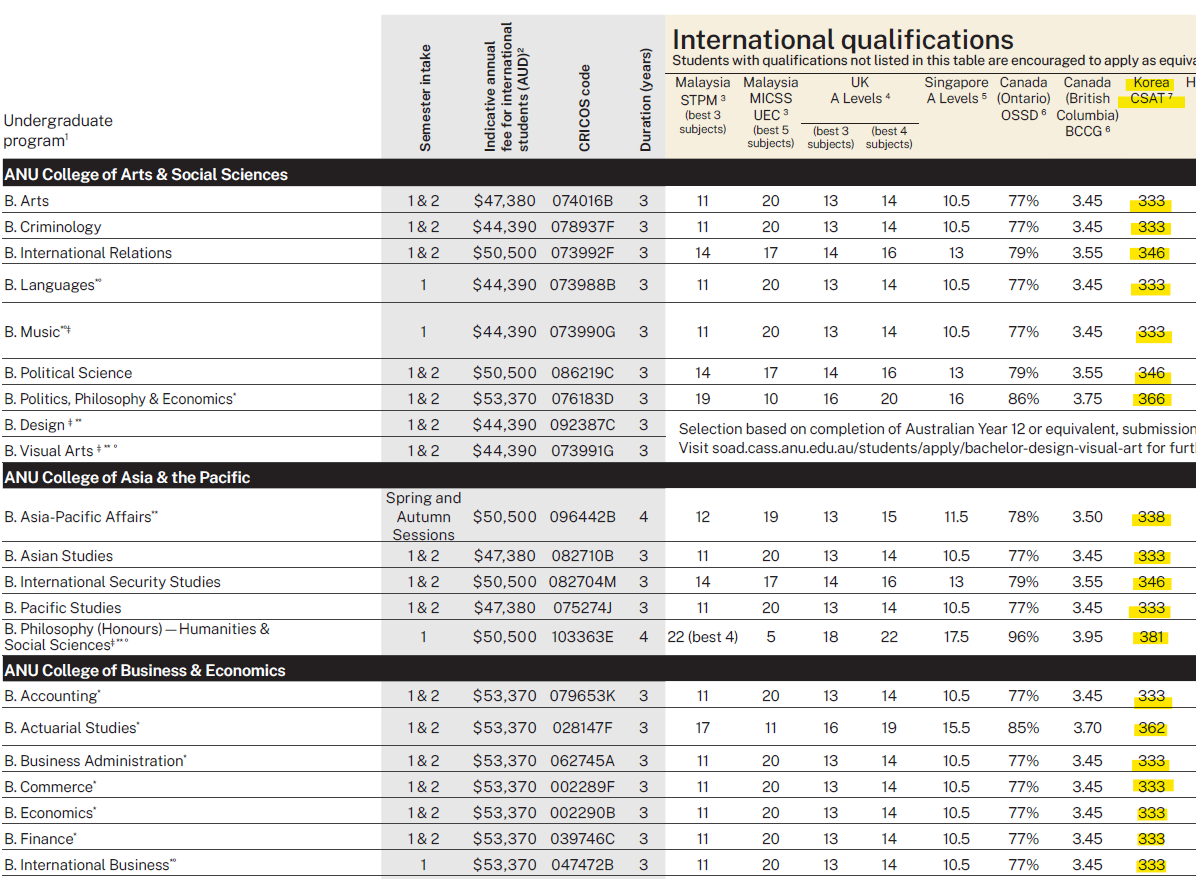Click 'B. Finance' program label
The width and height of the screenshot is (1196, 879).
coord(40,839)
